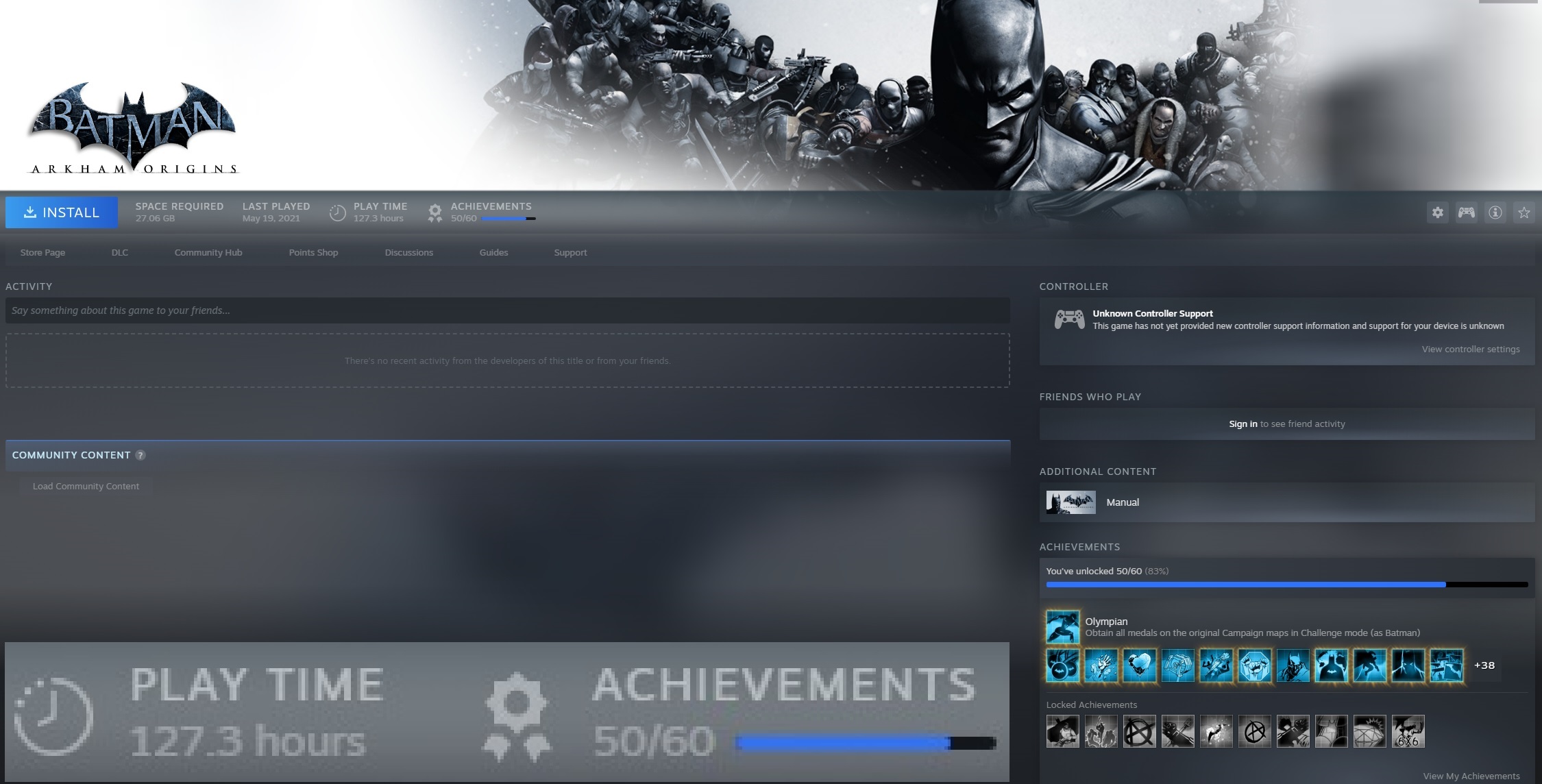This screenshot has height=784, width=1542.
Task: Click the unlocked Batman cowl portrait achievement
Action: click(1293, 665)
